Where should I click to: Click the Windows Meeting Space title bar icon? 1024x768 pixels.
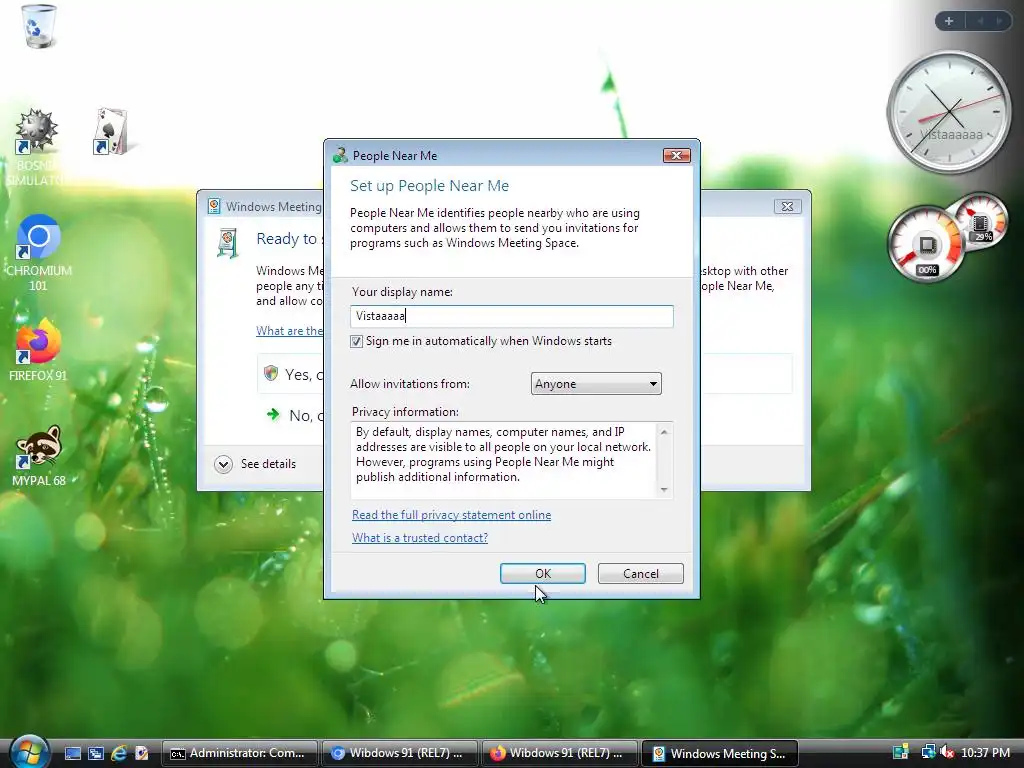point(214,206)
